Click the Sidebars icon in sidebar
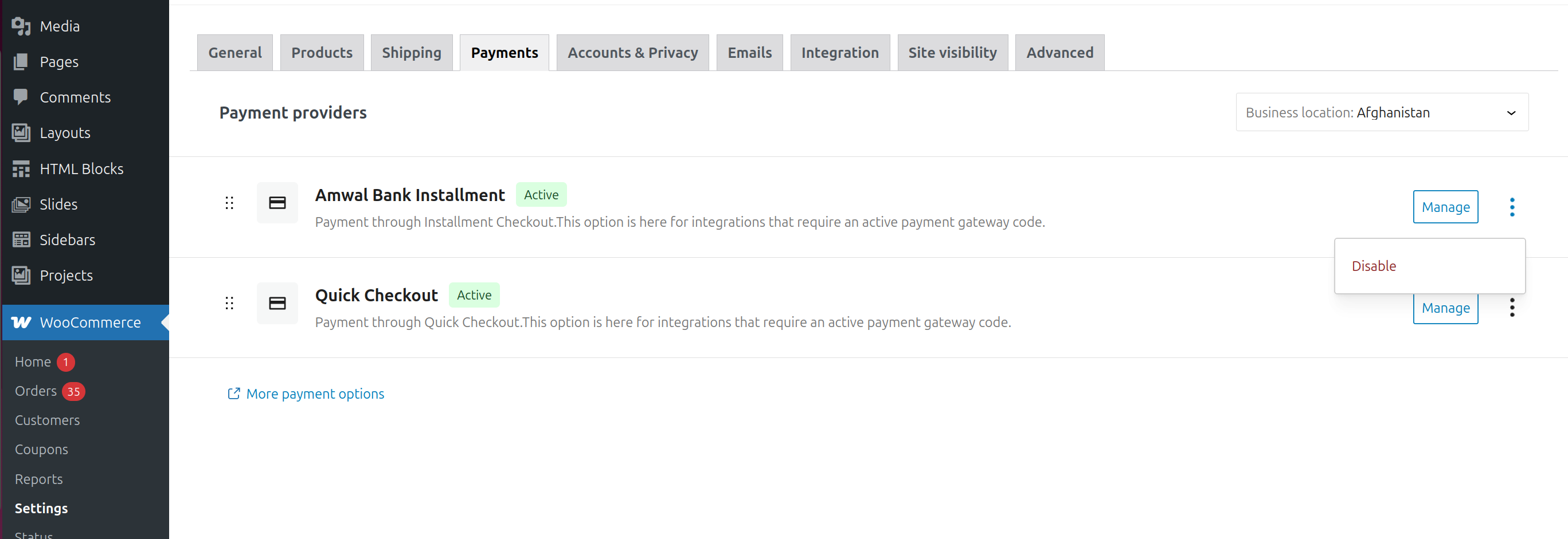This screenshot has height=539, width=1568. (21, 239)
